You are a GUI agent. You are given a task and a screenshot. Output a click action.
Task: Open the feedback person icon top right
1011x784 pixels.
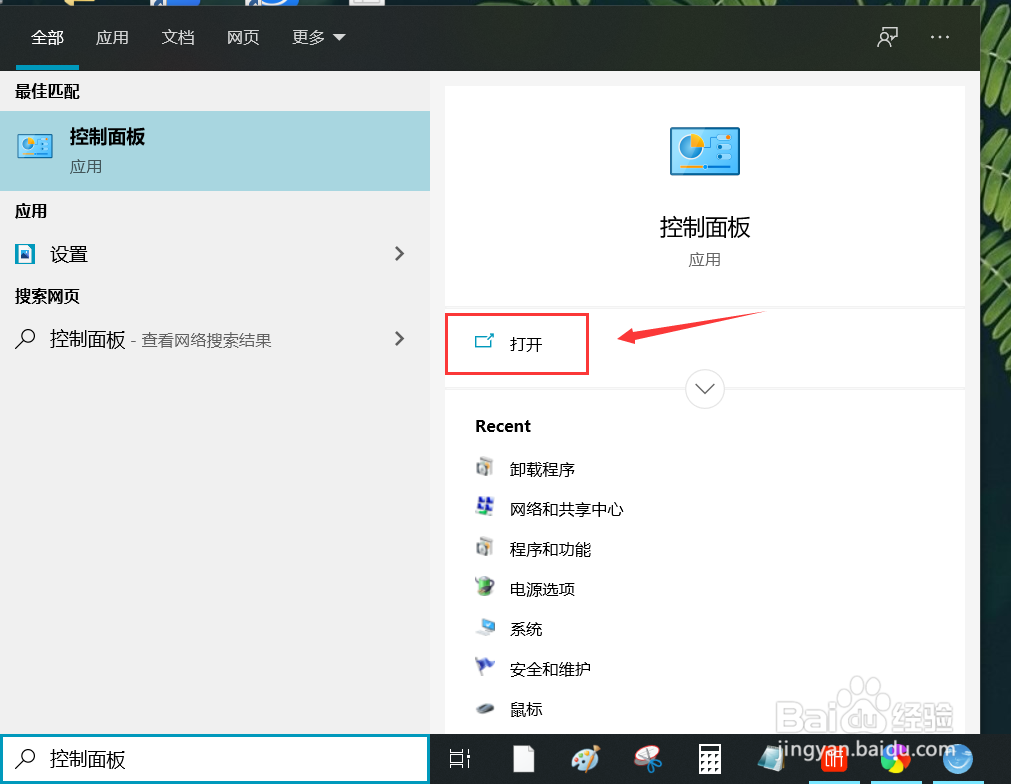(887, 37)
